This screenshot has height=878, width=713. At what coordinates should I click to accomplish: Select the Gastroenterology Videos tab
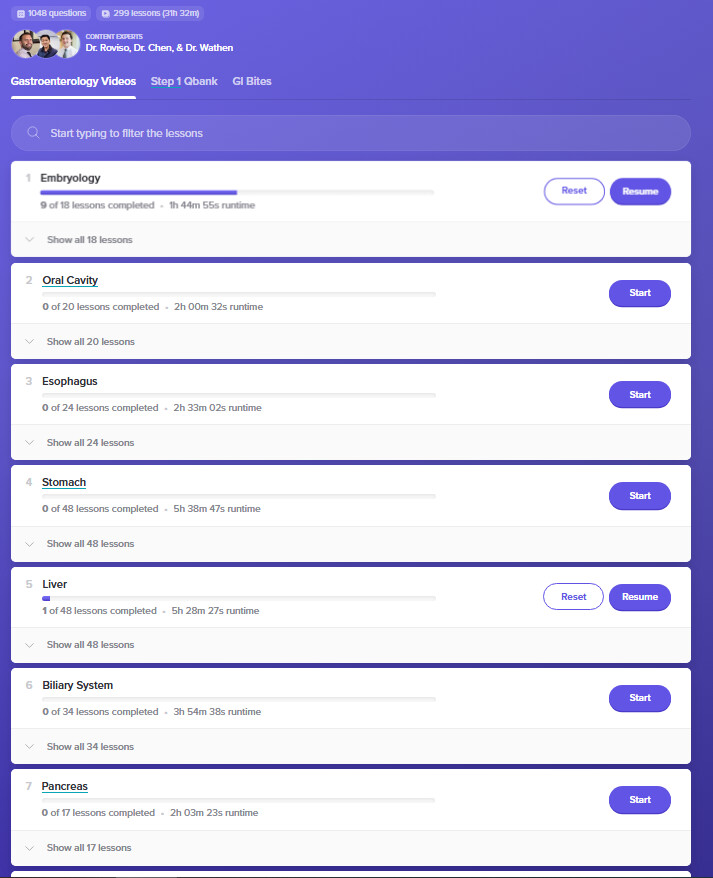coord(74,81)
